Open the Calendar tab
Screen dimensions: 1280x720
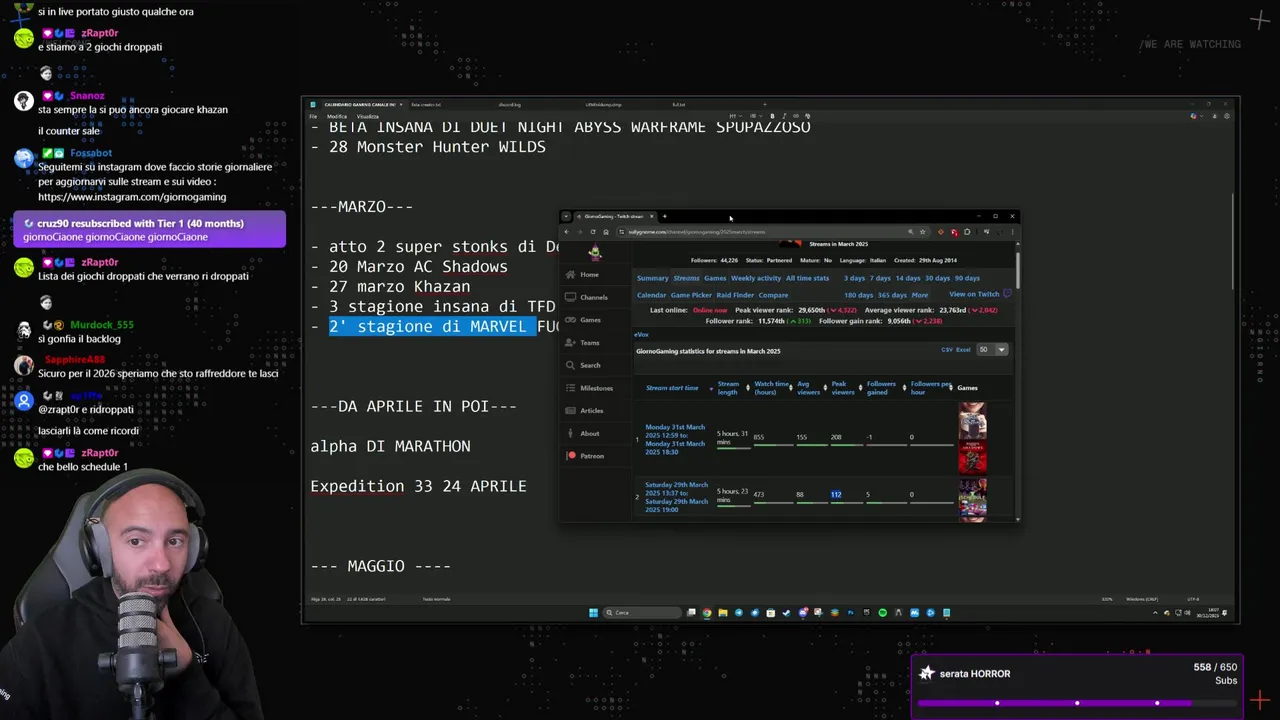click(x=651, y=295)
